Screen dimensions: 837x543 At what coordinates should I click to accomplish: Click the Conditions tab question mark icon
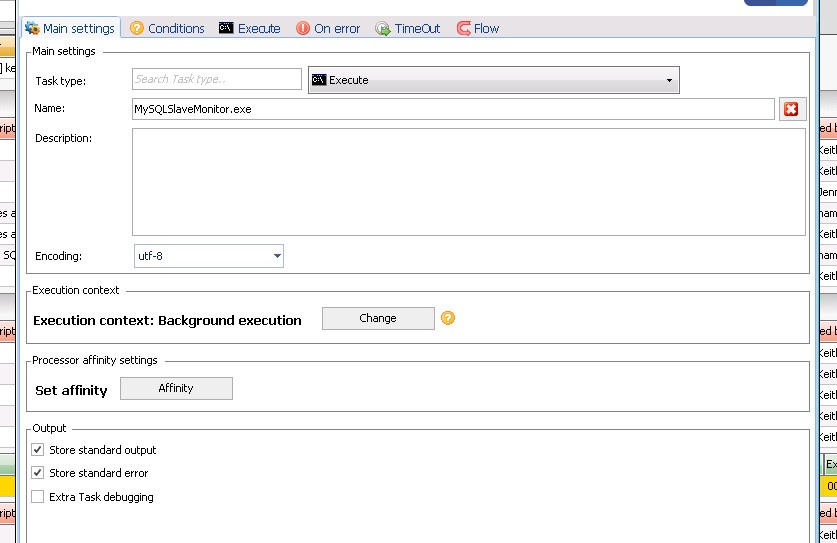[x=137, y=28]
